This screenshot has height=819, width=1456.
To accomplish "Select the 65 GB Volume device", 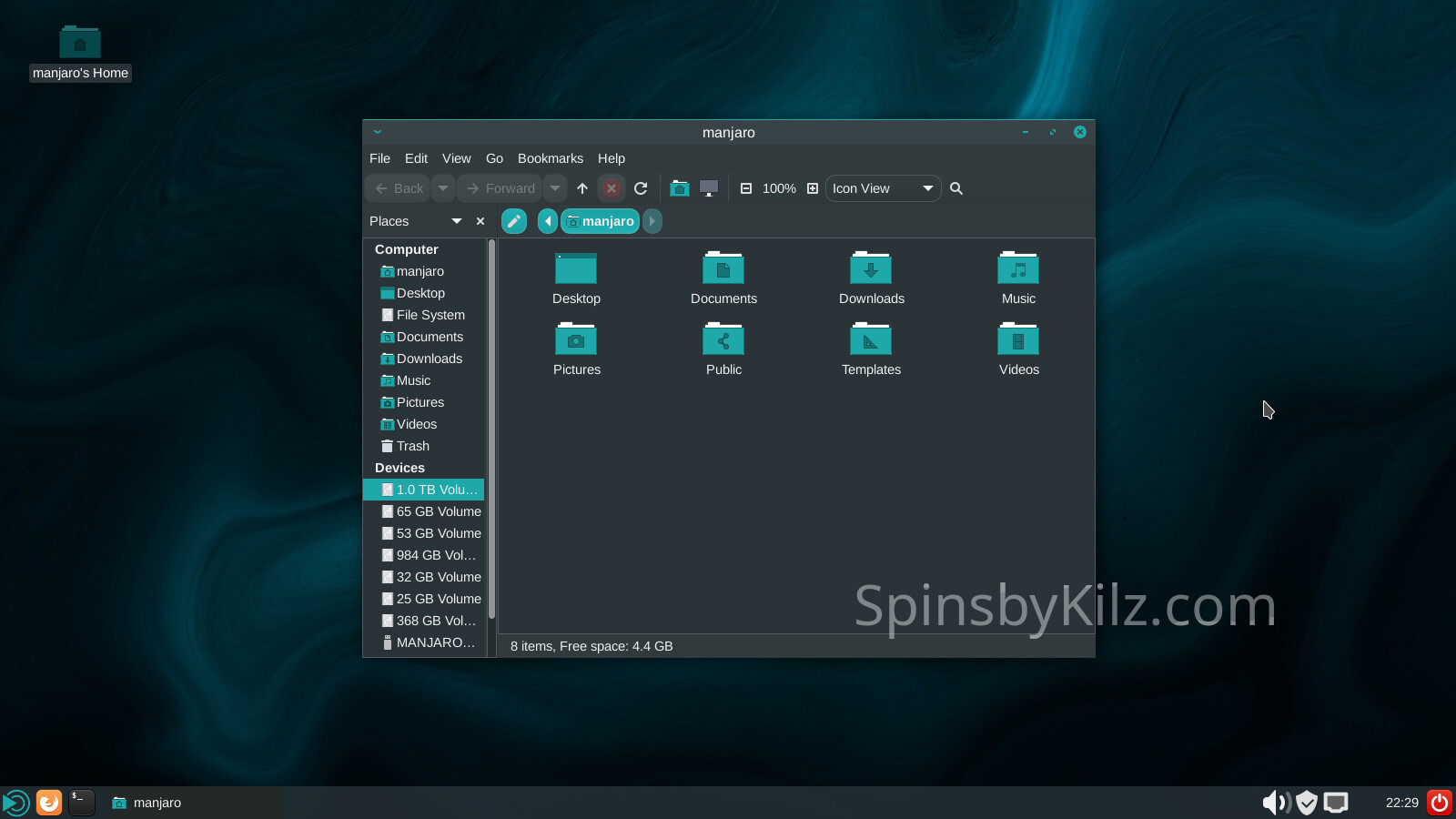I will click(438, 511).
